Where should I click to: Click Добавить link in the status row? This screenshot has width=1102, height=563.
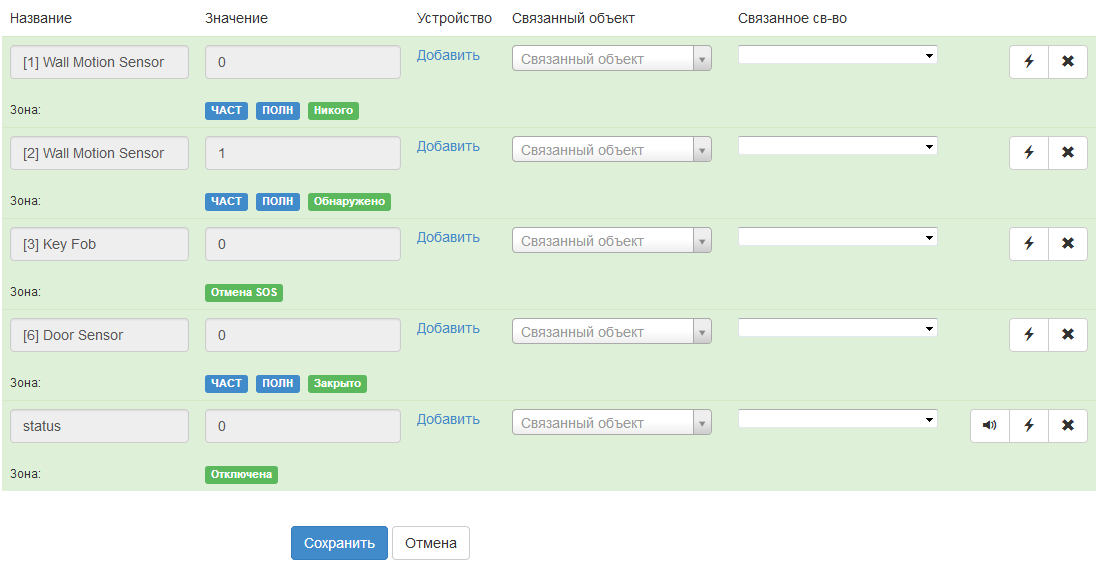click(x=448, y=419)
